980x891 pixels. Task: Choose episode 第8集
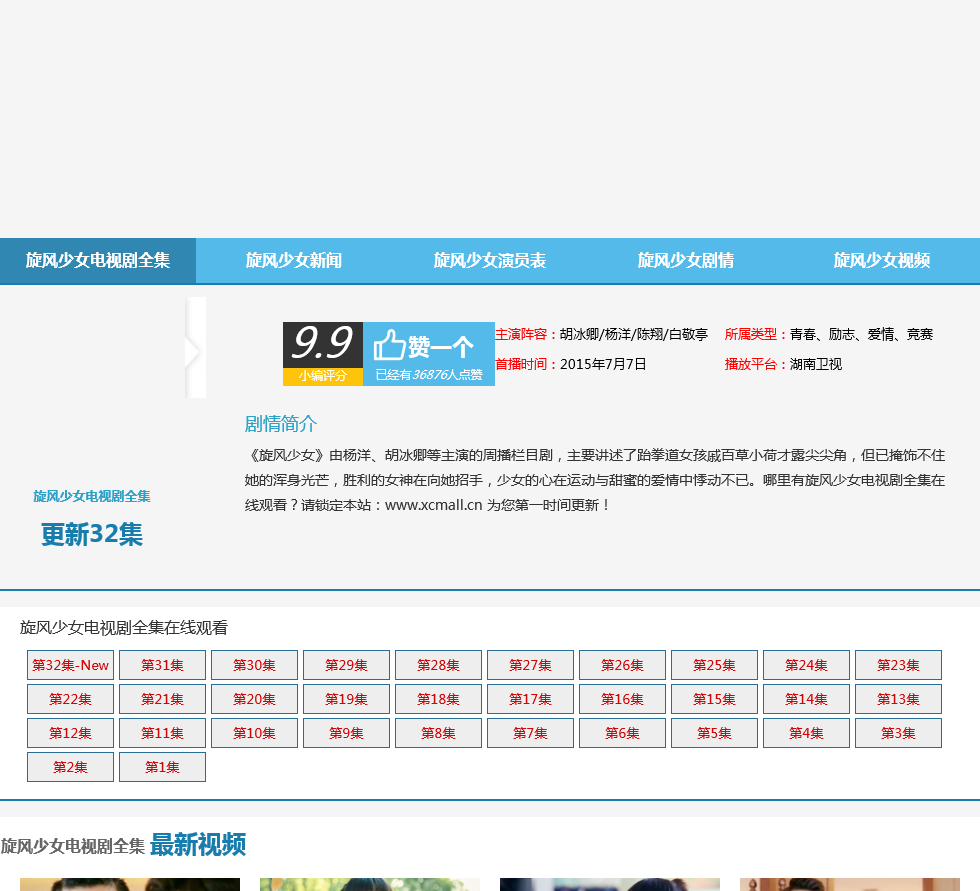pyautogui.click(x=438, y=733)
